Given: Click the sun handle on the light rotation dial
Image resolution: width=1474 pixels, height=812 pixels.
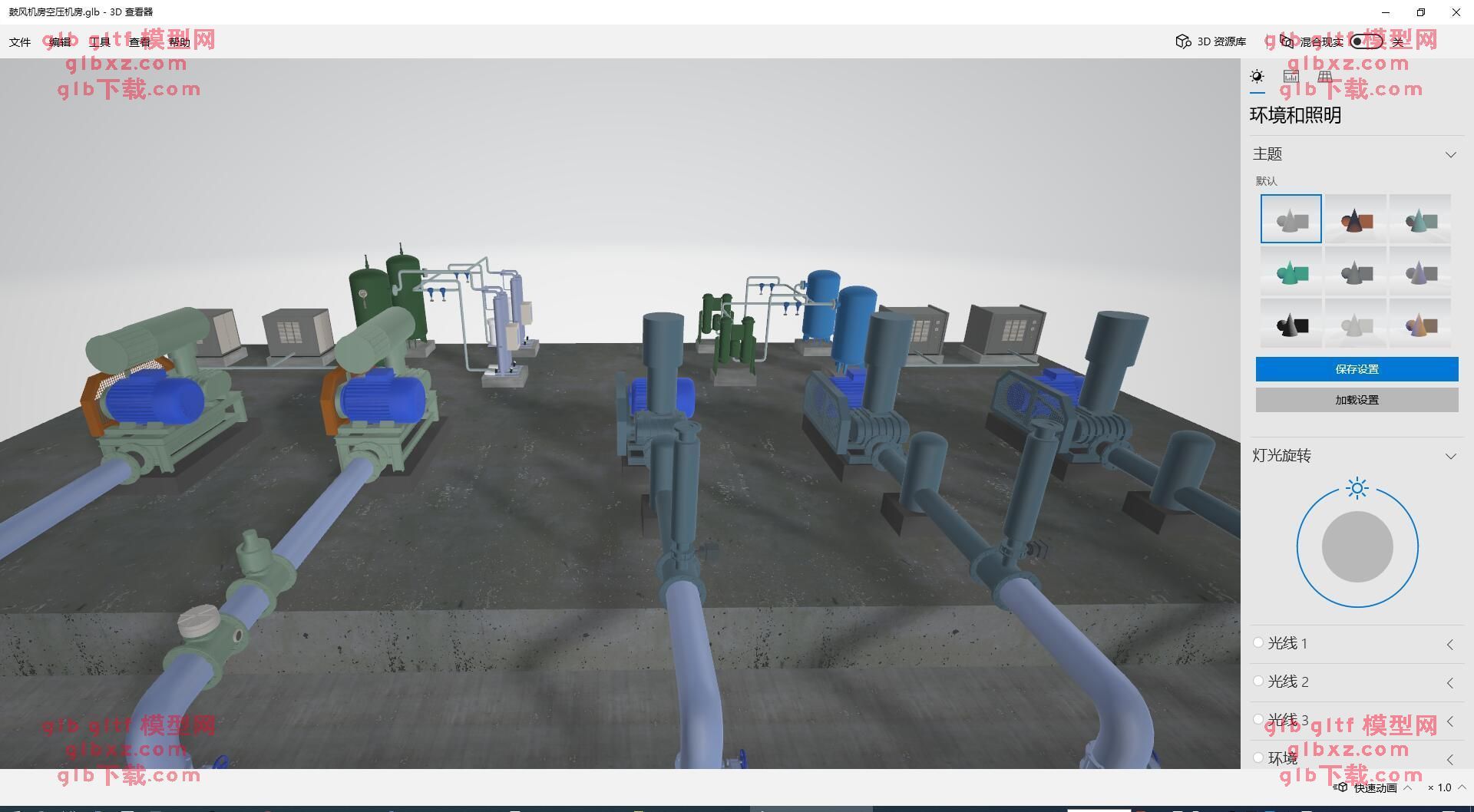Looking at the screenshot, I should (x=1357, y=488).
